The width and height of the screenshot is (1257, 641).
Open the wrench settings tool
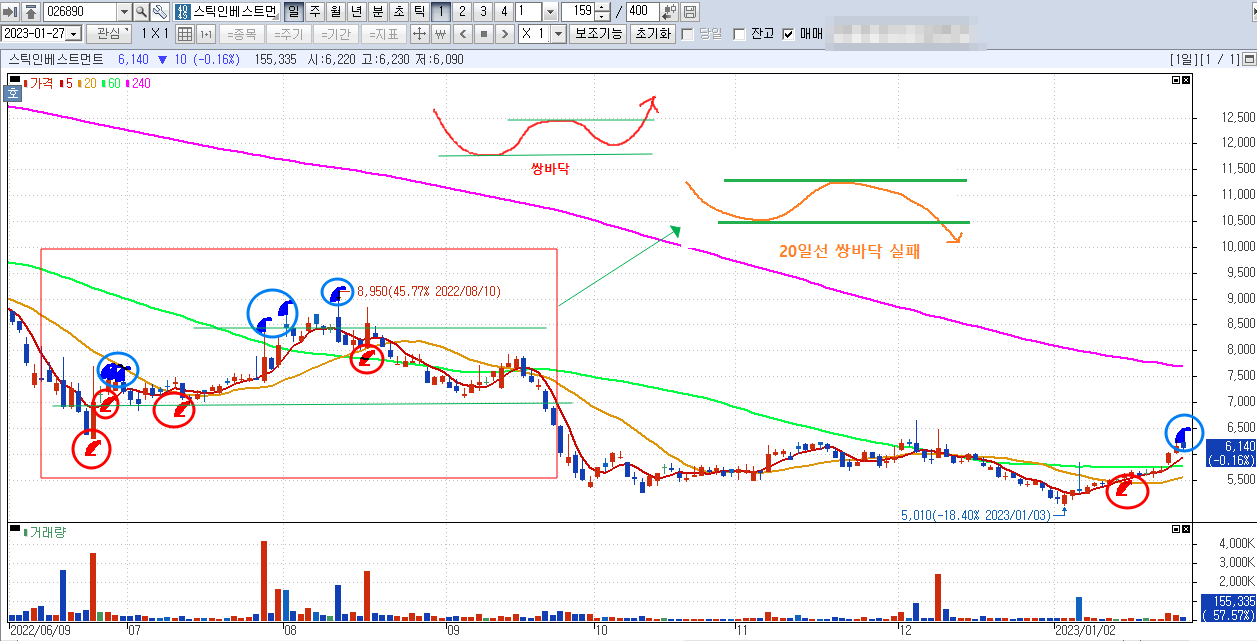(160, 12)
